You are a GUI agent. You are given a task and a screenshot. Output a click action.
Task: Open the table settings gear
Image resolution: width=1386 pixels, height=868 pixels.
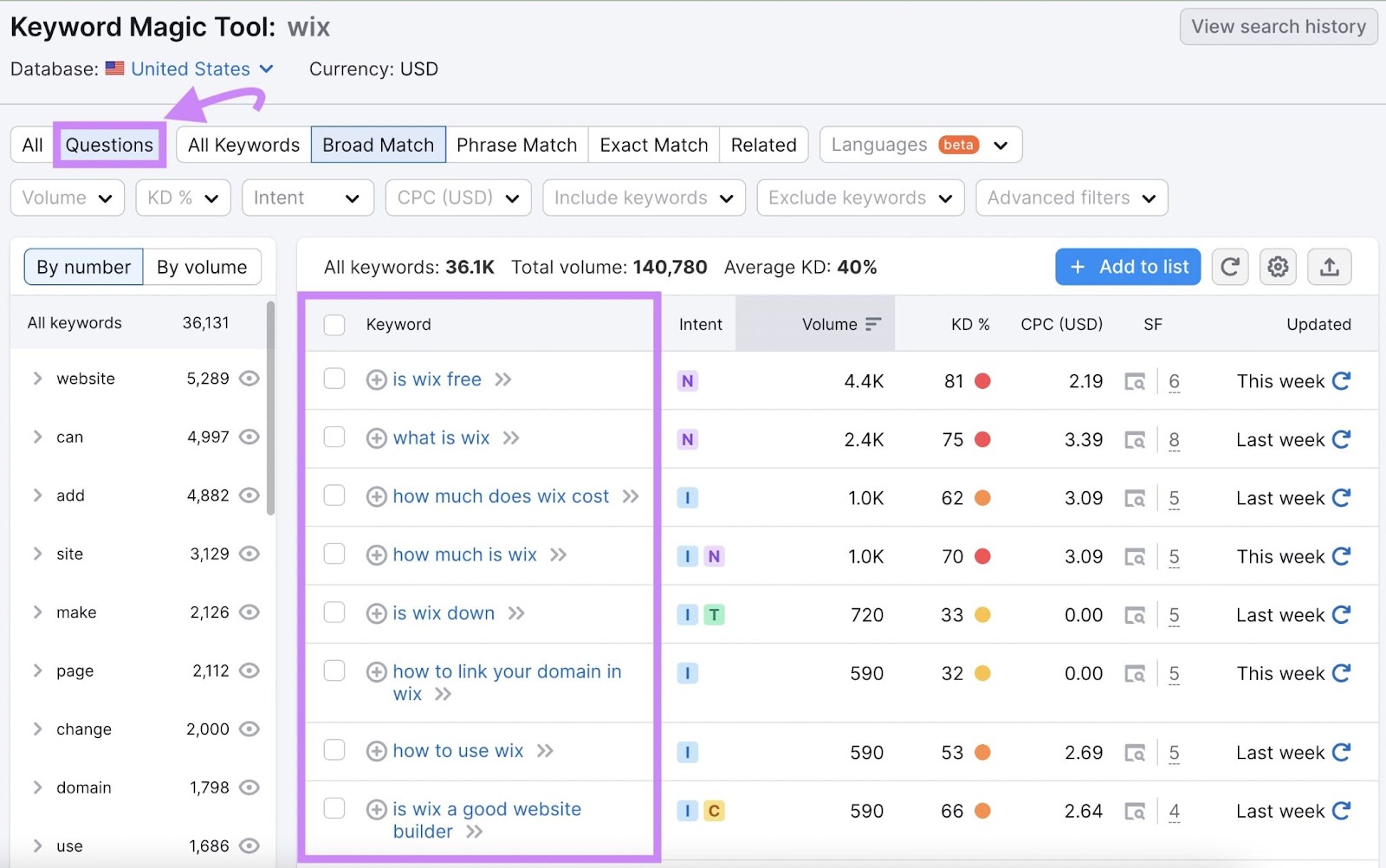click(1278, 267)
